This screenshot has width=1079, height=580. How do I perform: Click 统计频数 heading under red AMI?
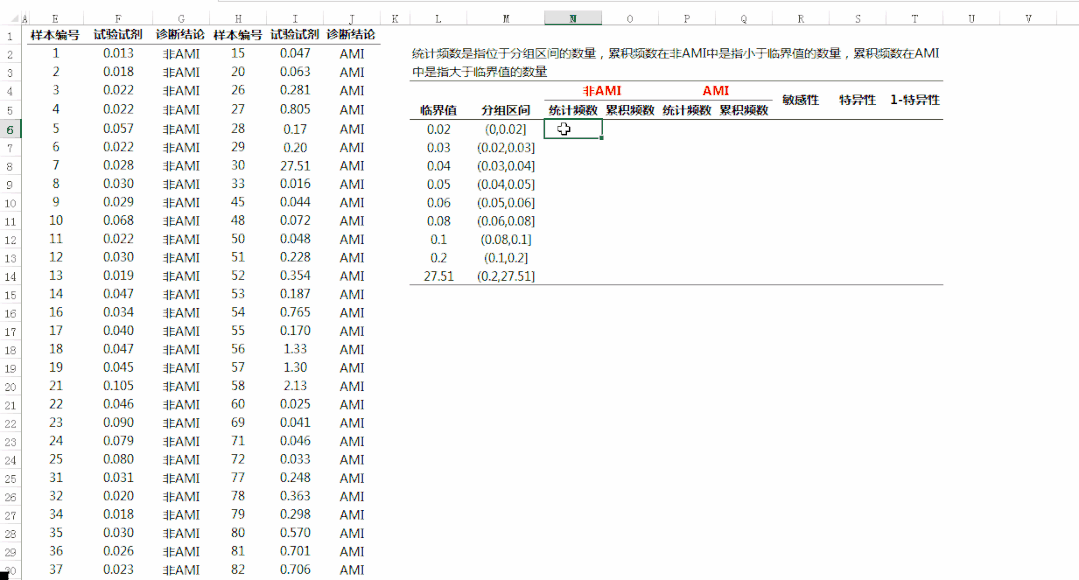pyautogui.click(x=686, y=110)
